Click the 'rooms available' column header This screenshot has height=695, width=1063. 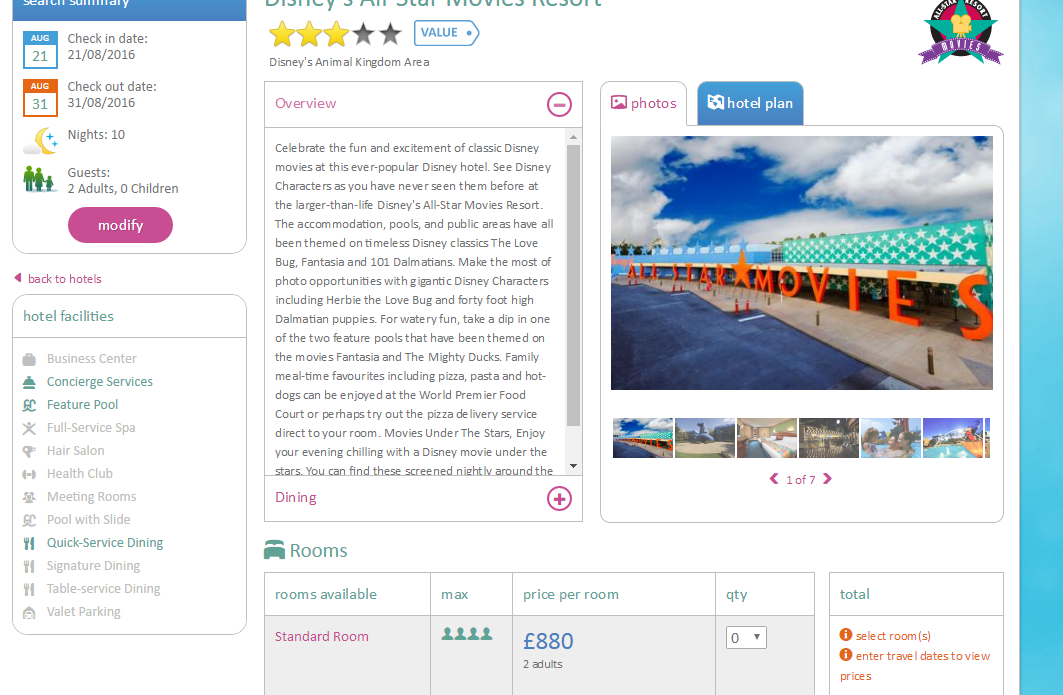pos(326,594)
